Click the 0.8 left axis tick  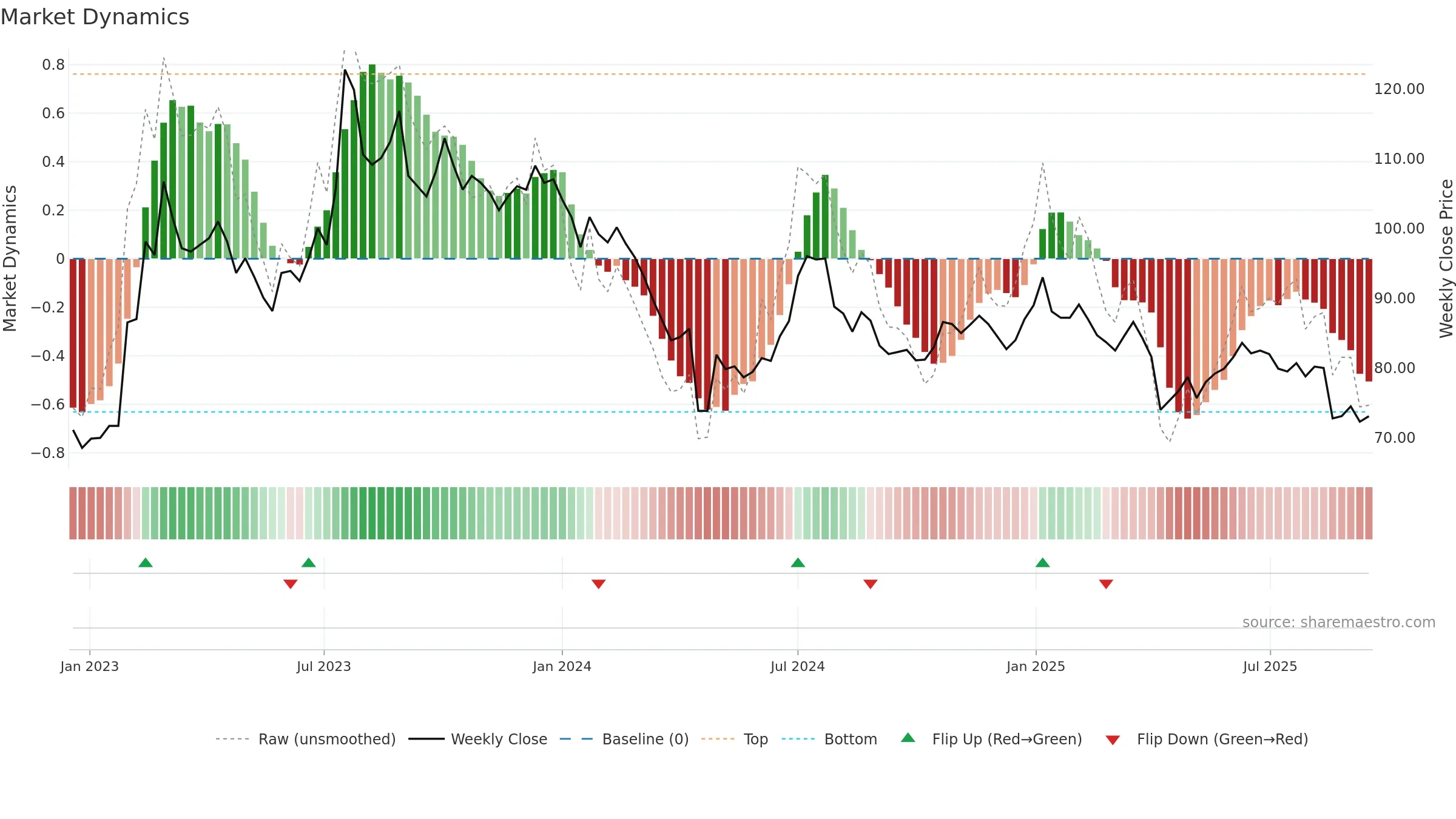(53, 65)
